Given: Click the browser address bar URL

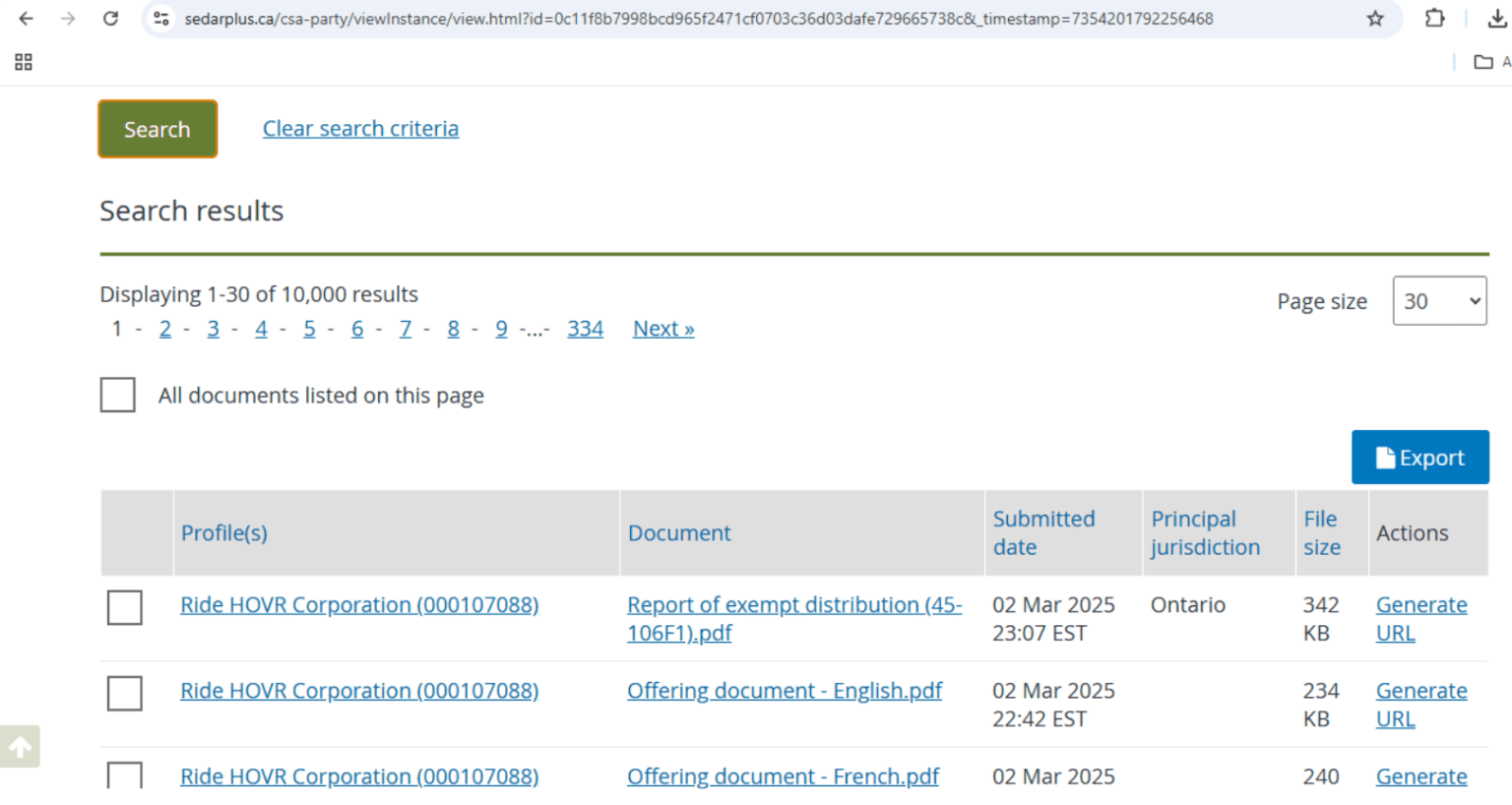Looking at the screenshot, I should point(699,19).
